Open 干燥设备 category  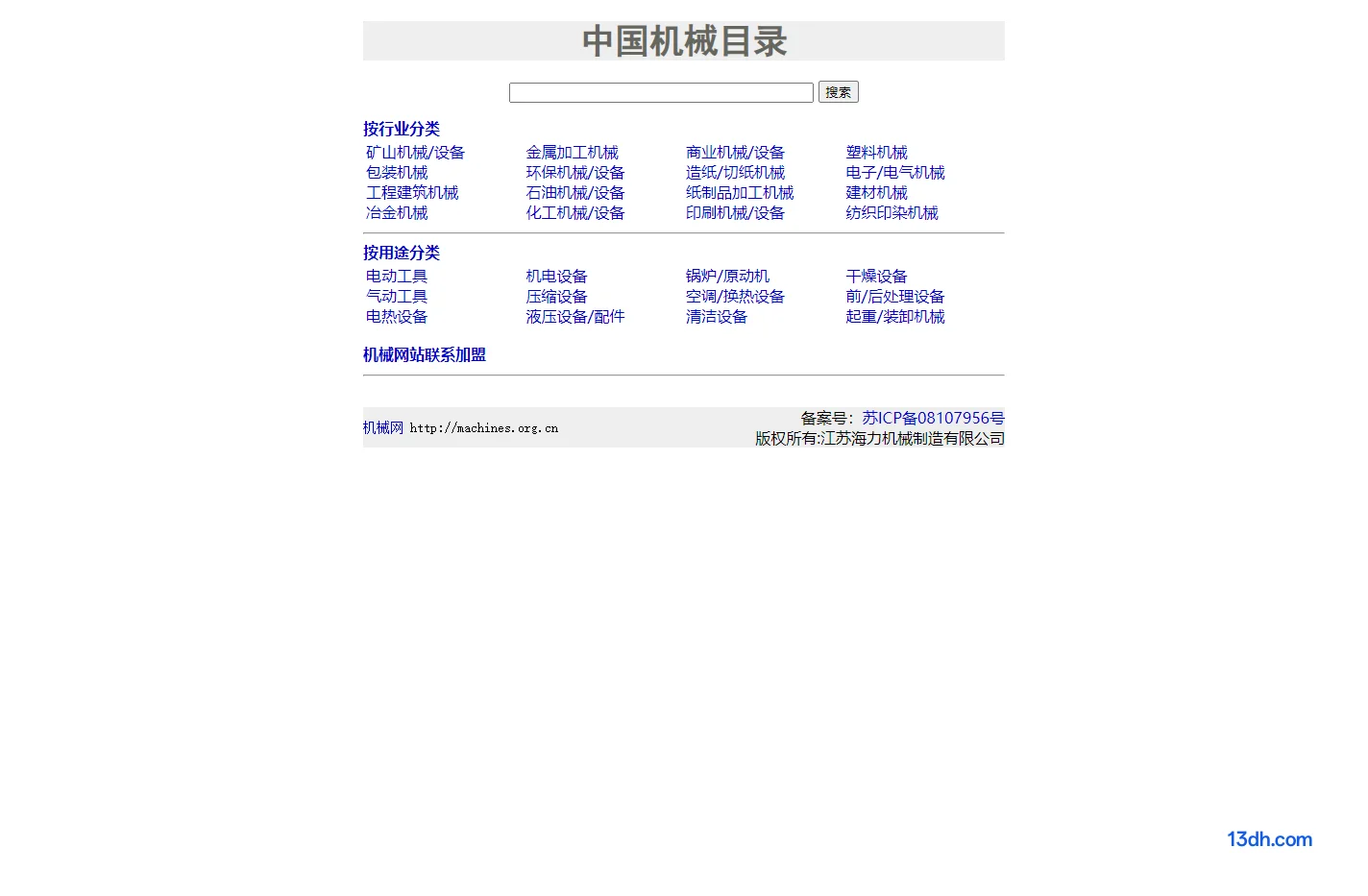[876, 277]
